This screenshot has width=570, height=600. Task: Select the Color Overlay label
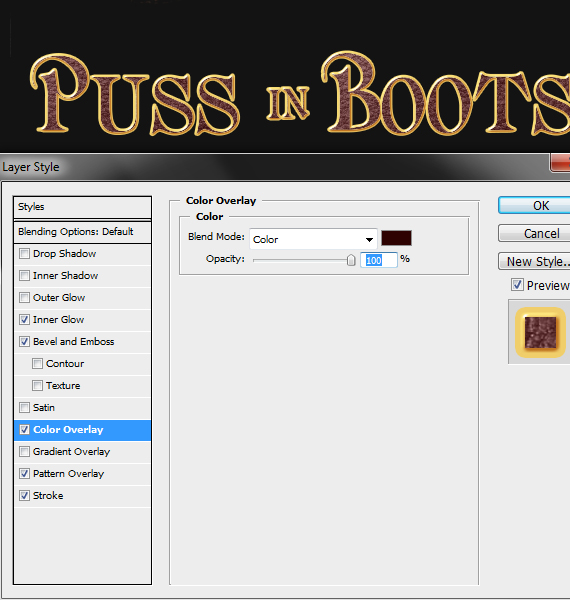68,430
